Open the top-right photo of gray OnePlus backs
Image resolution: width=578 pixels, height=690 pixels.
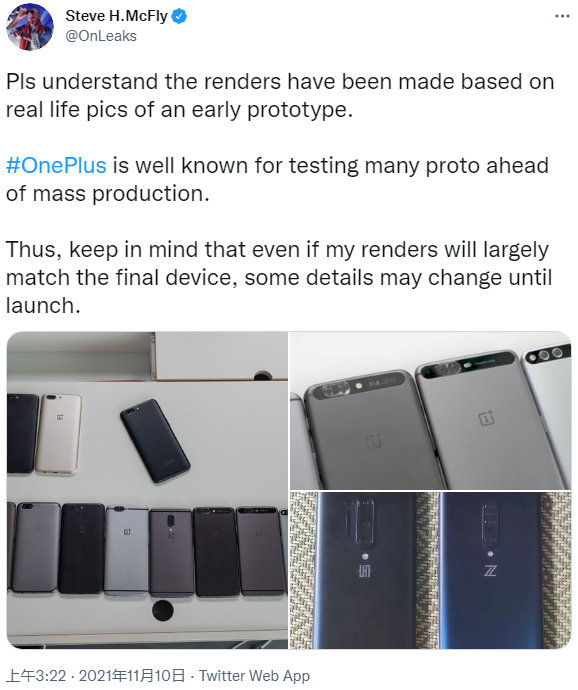(431, 410)
